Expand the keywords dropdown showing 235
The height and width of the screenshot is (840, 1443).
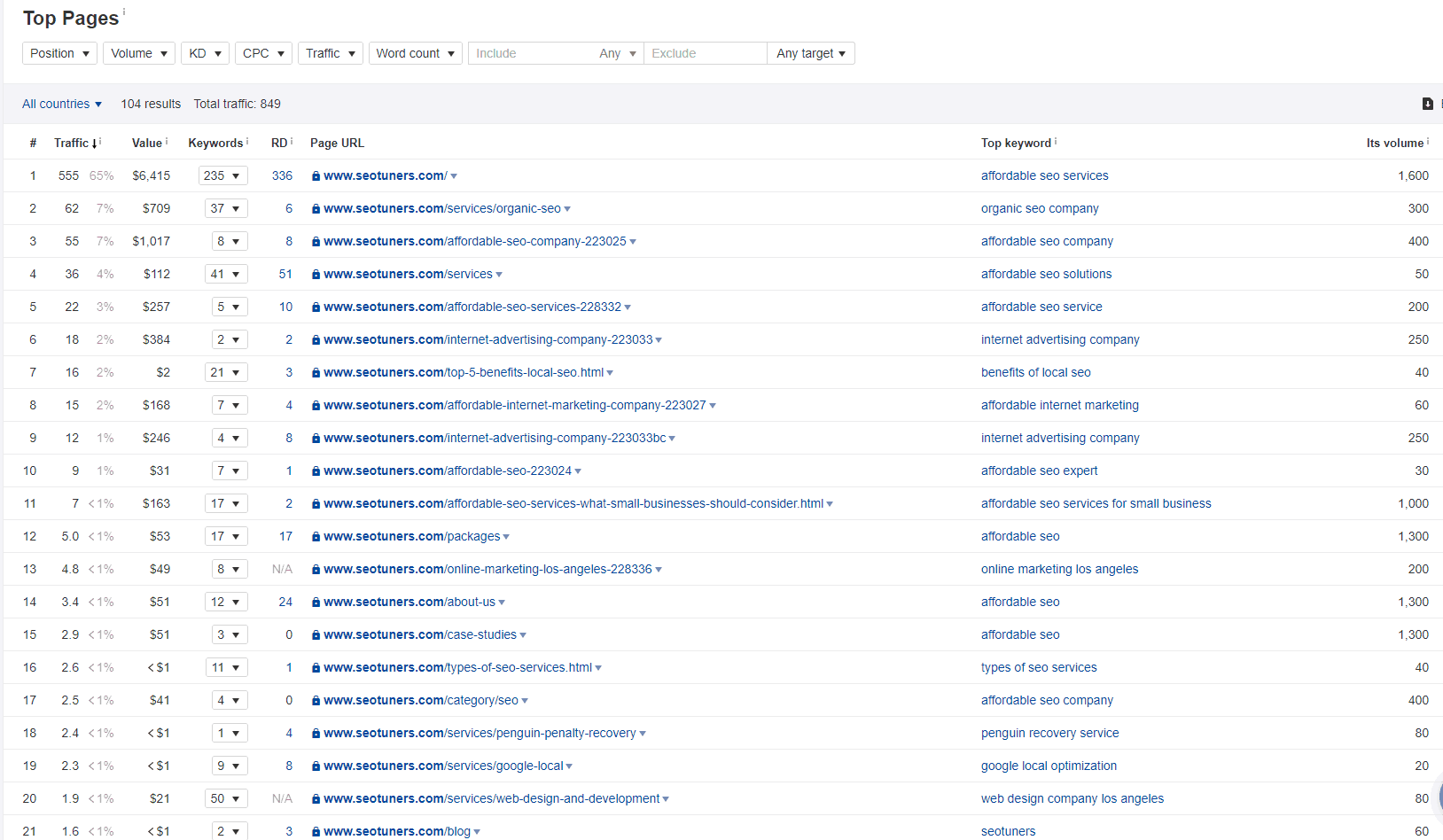click(x=222, y=175)
